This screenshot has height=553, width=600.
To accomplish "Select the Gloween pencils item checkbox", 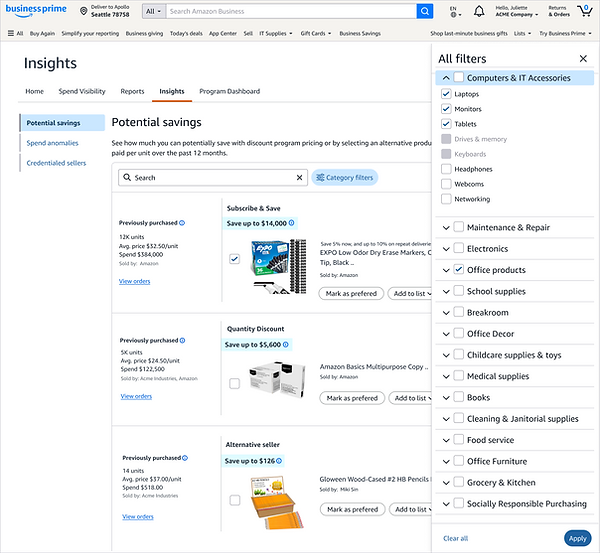I will tap(235, 500).
